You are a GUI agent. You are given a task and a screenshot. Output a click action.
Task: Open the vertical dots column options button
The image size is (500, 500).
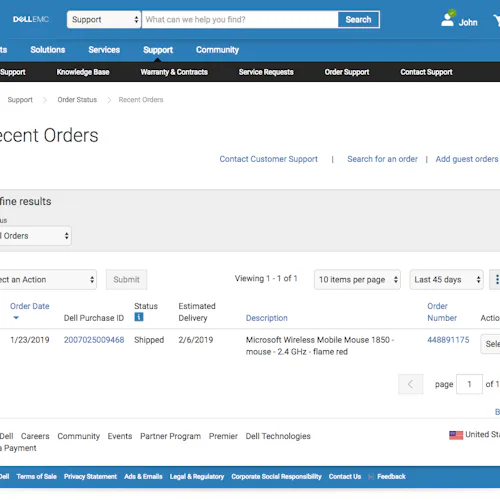tap(495, 279)
